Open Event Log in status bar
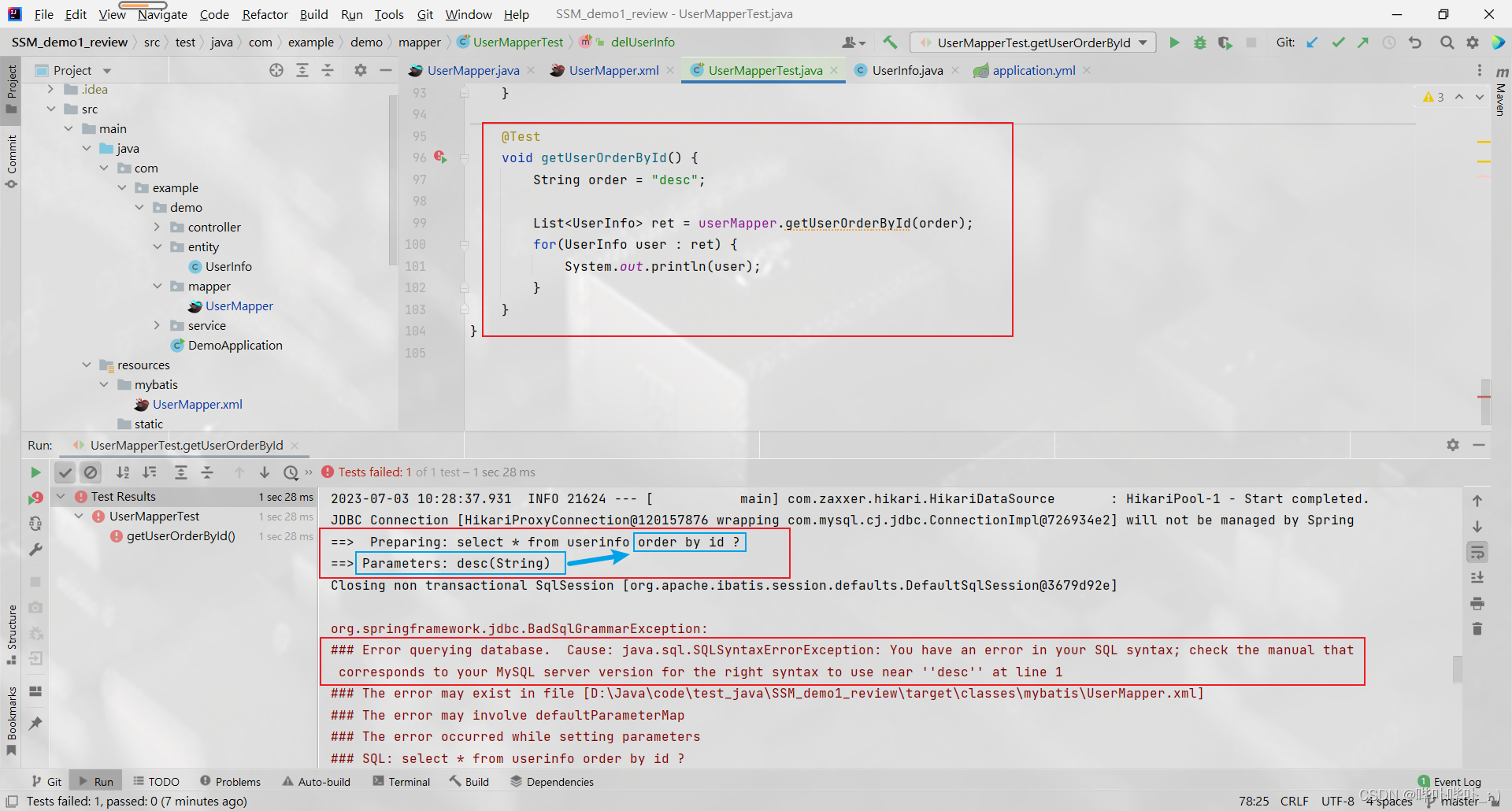Screen dimensions: 1512x811 [1450, 782]
